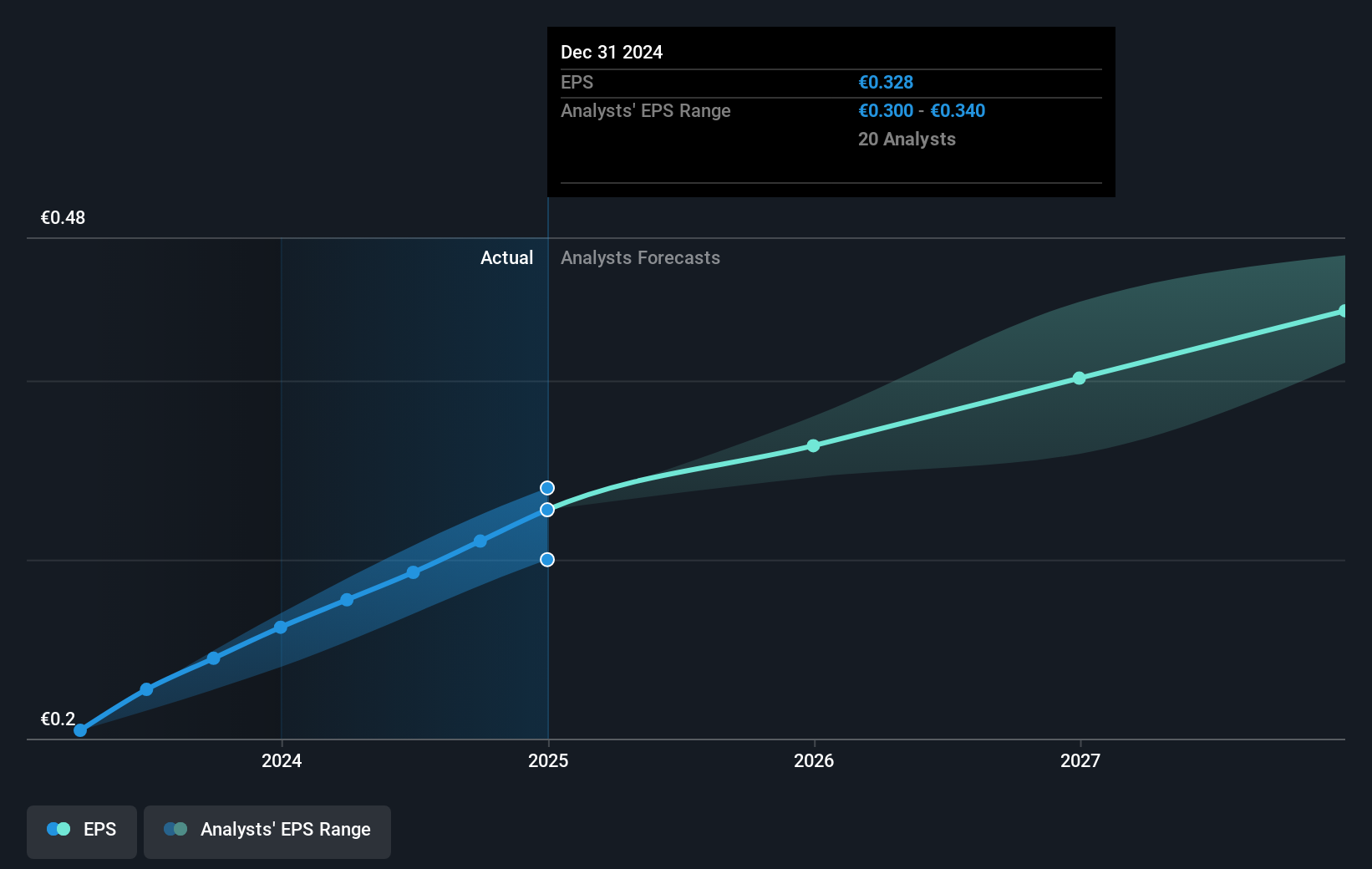The image size is (1372, 869).
Task: Click the first EPS data point near €0.2
Action: pyautogui.click(x=80, y=730)
